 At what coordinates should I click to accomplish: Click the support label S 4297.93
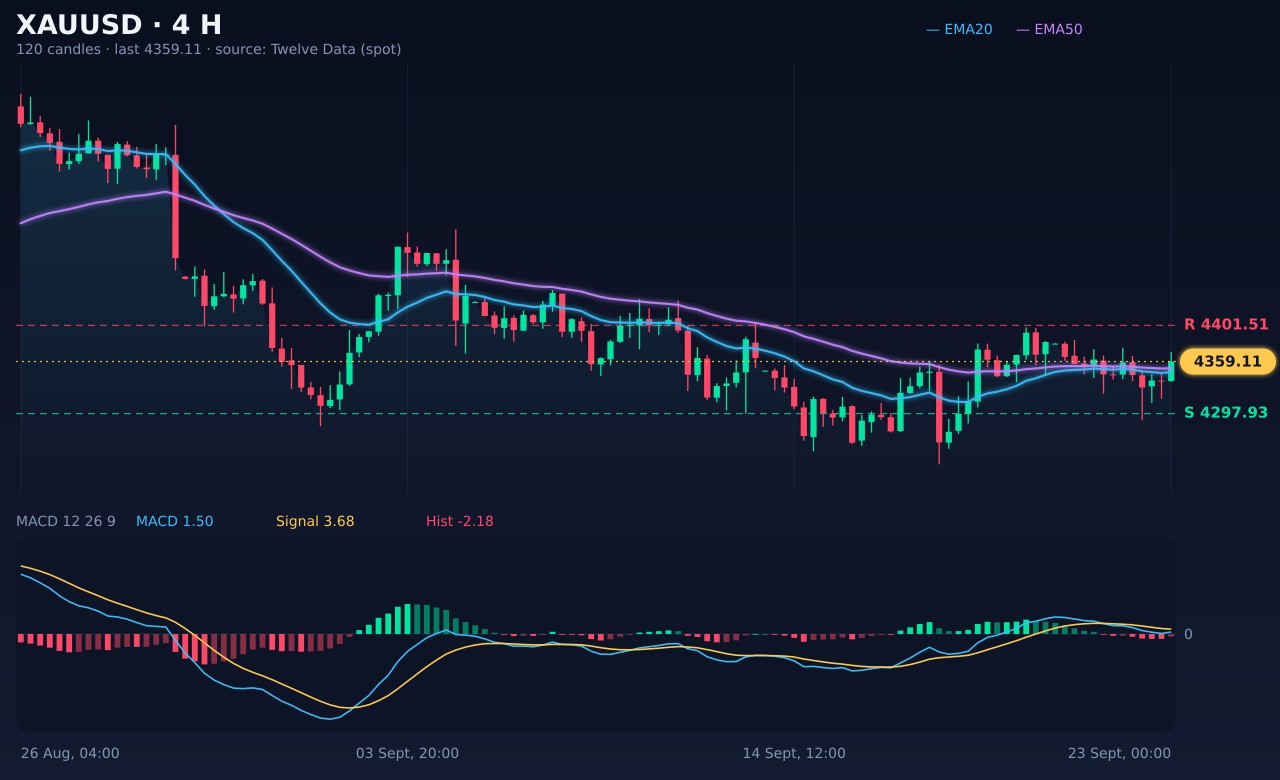(x=1226, y=412)
